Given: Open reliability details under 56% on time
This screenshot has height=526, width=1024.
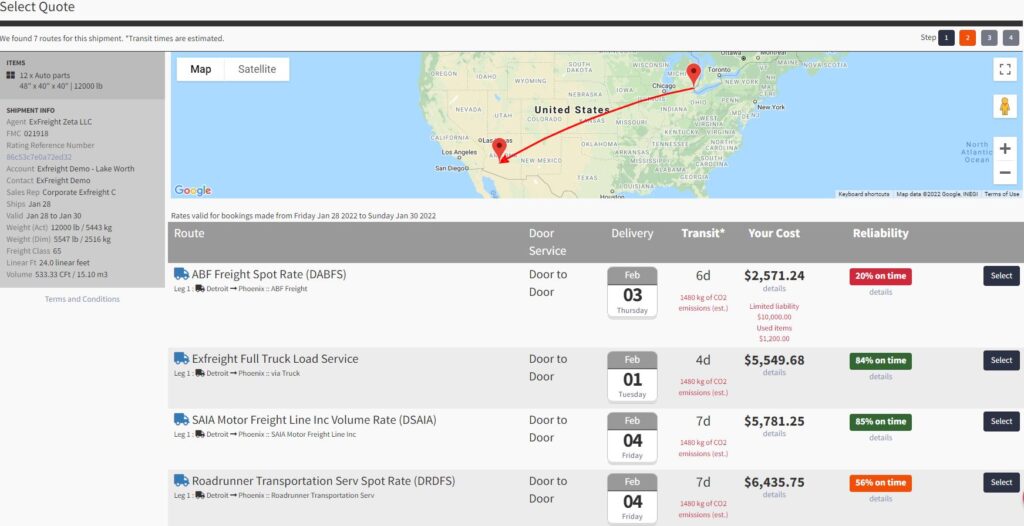Looking at the screenshot, I should pyautogui.click(x=880, y=499).
